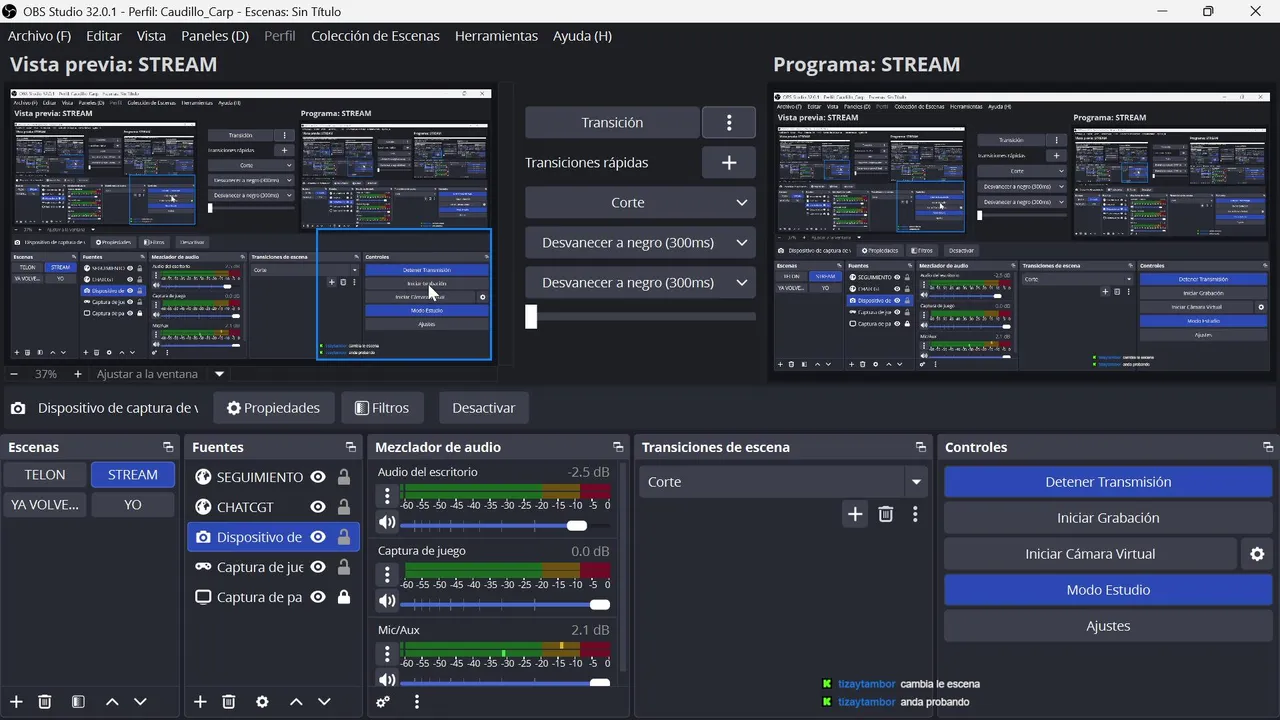Image resolution: width=1280 pixels, height=720 pixels.
Task: Delete scene transition with trash icon
Action: 885,514
